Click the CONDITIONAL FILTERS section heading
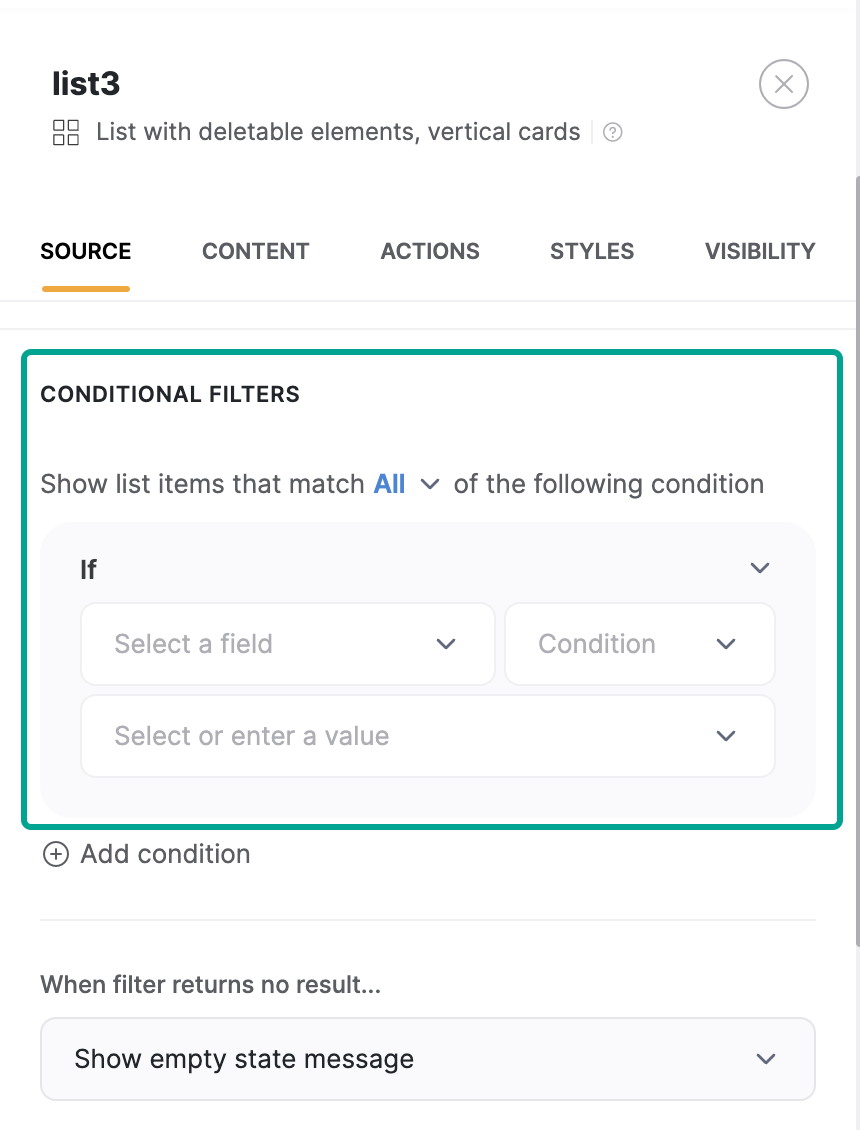This screenshot has height=1130, width=860. tap(170, 394)
